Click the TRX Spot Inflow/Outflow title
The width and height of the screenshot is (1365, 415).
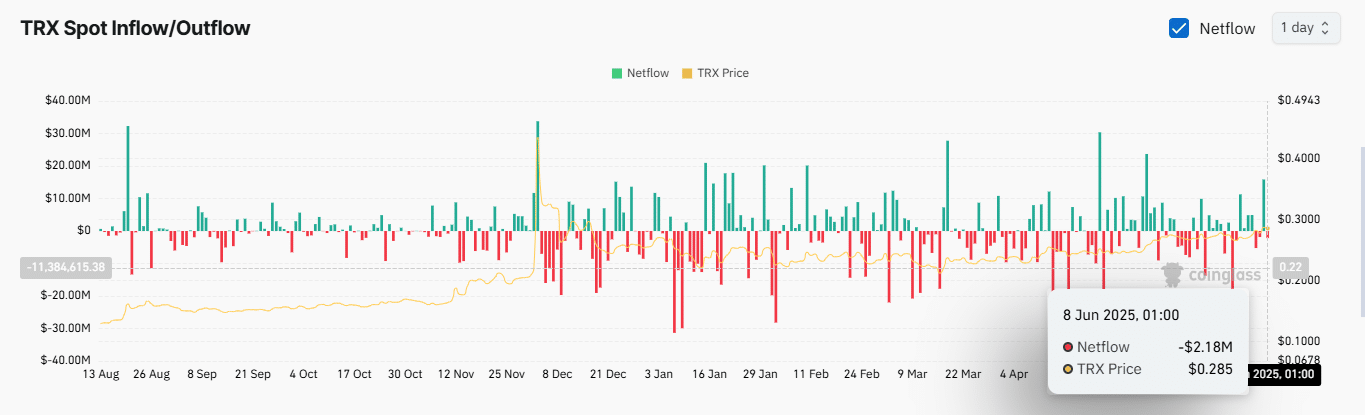(x=135, y=28)
